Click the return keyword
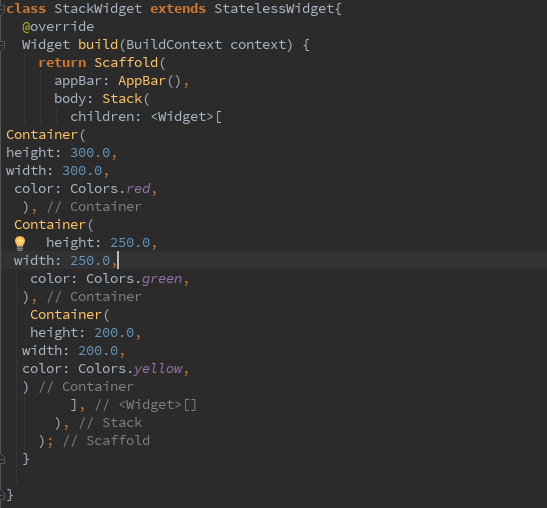 pyautogui.click(x=62, y=63)
